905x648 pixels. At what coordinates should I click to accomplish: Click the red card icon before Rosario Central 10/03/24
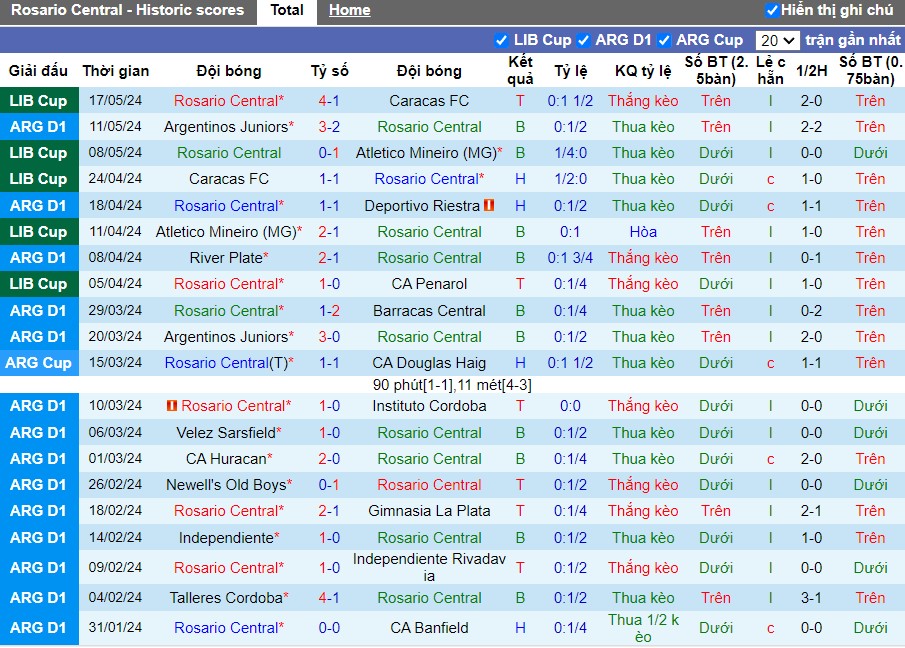(x=172, y=406)
